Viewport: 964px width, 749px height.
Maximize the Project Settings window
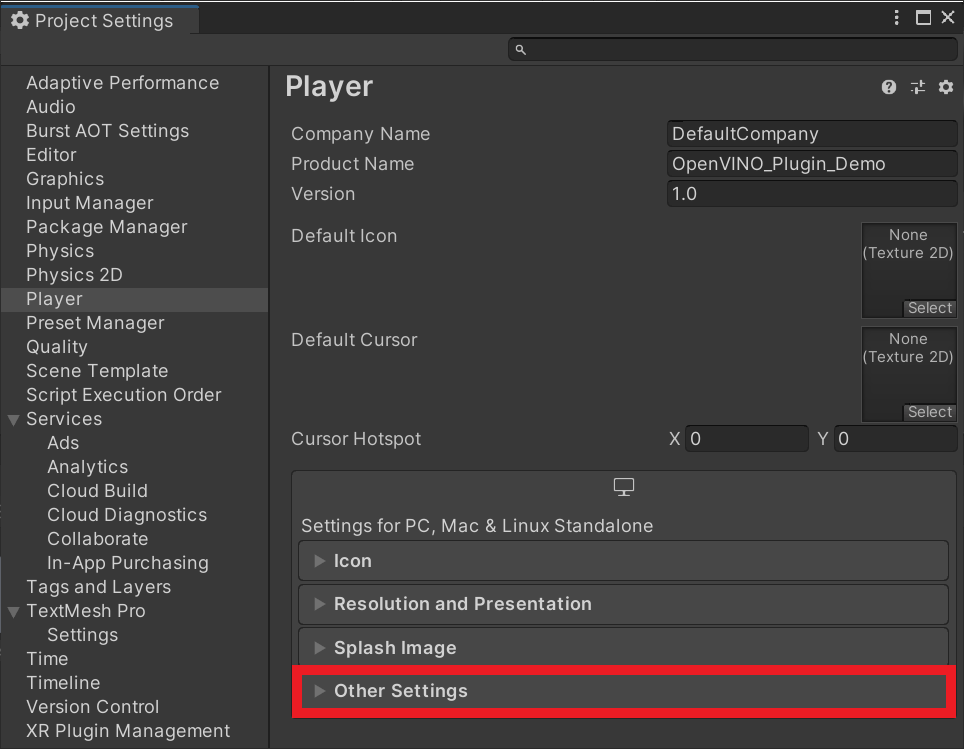[923, 18]
